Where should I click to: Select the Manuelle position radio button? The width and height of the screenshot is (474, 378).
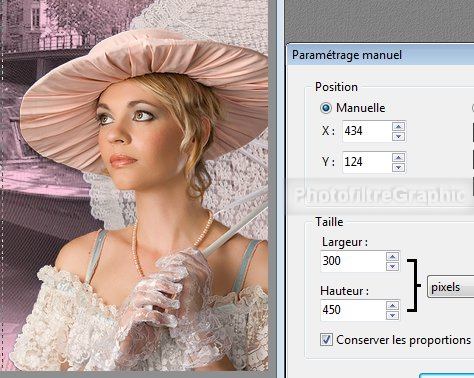point(325,108)
